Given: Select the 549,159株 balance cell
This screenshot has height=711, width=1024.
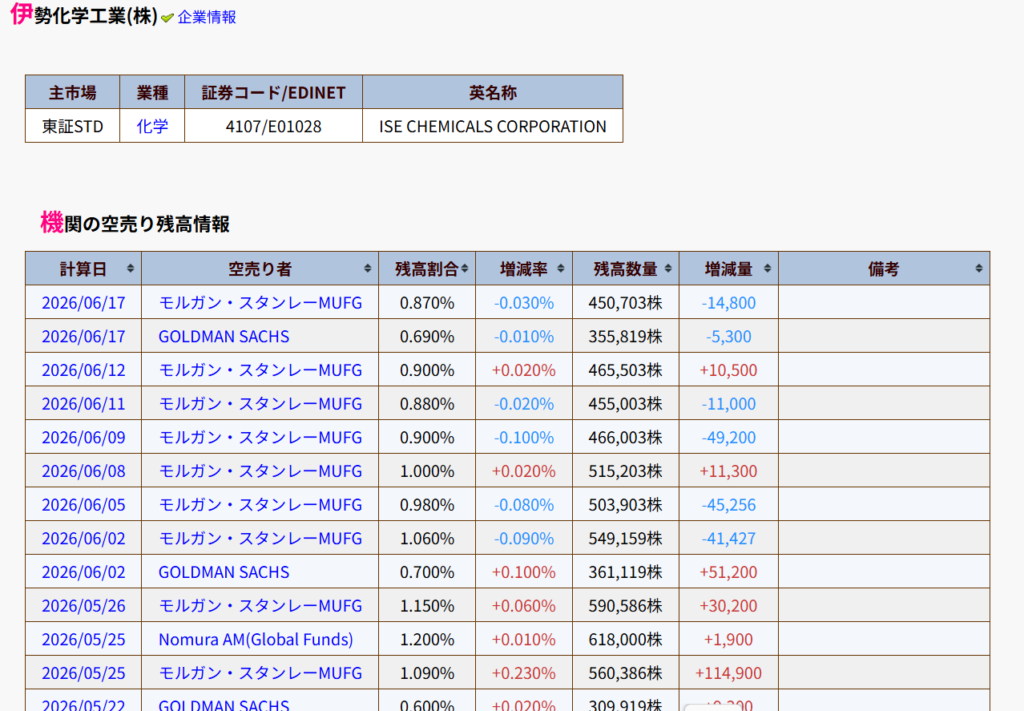Looking at the screenshot, I should 626,538.
